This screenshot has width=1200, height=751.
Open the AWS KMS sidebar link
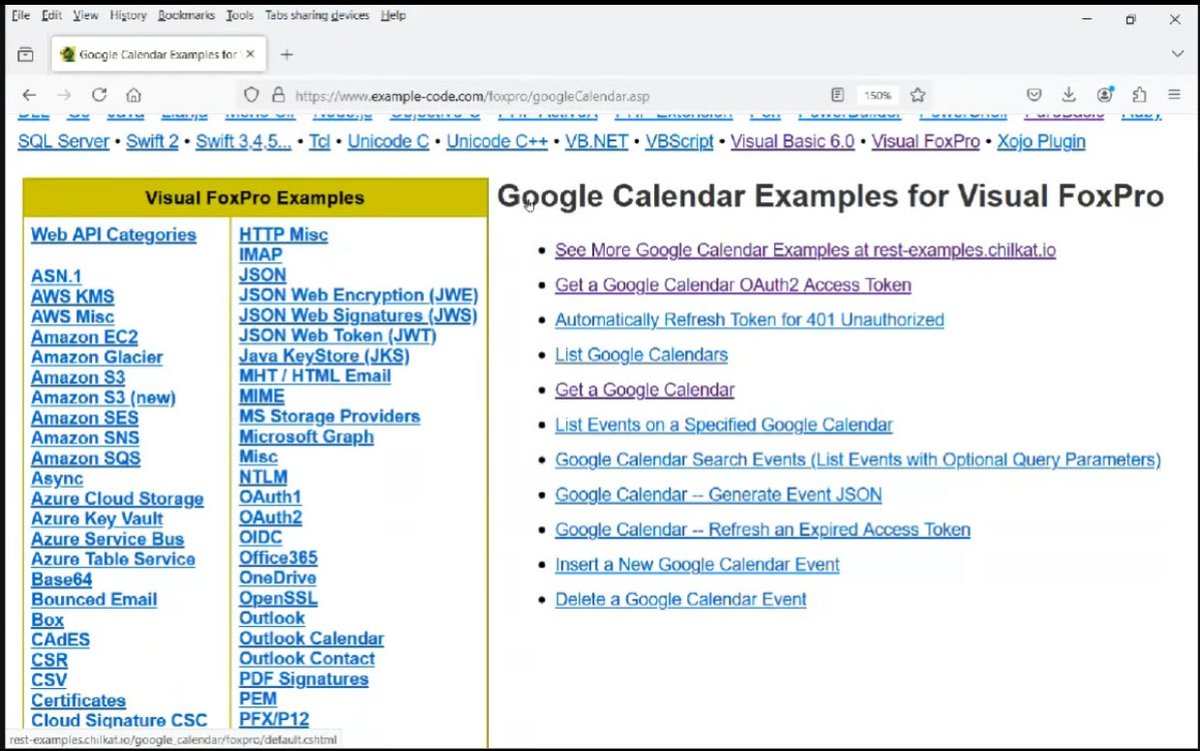click(73, 297)
